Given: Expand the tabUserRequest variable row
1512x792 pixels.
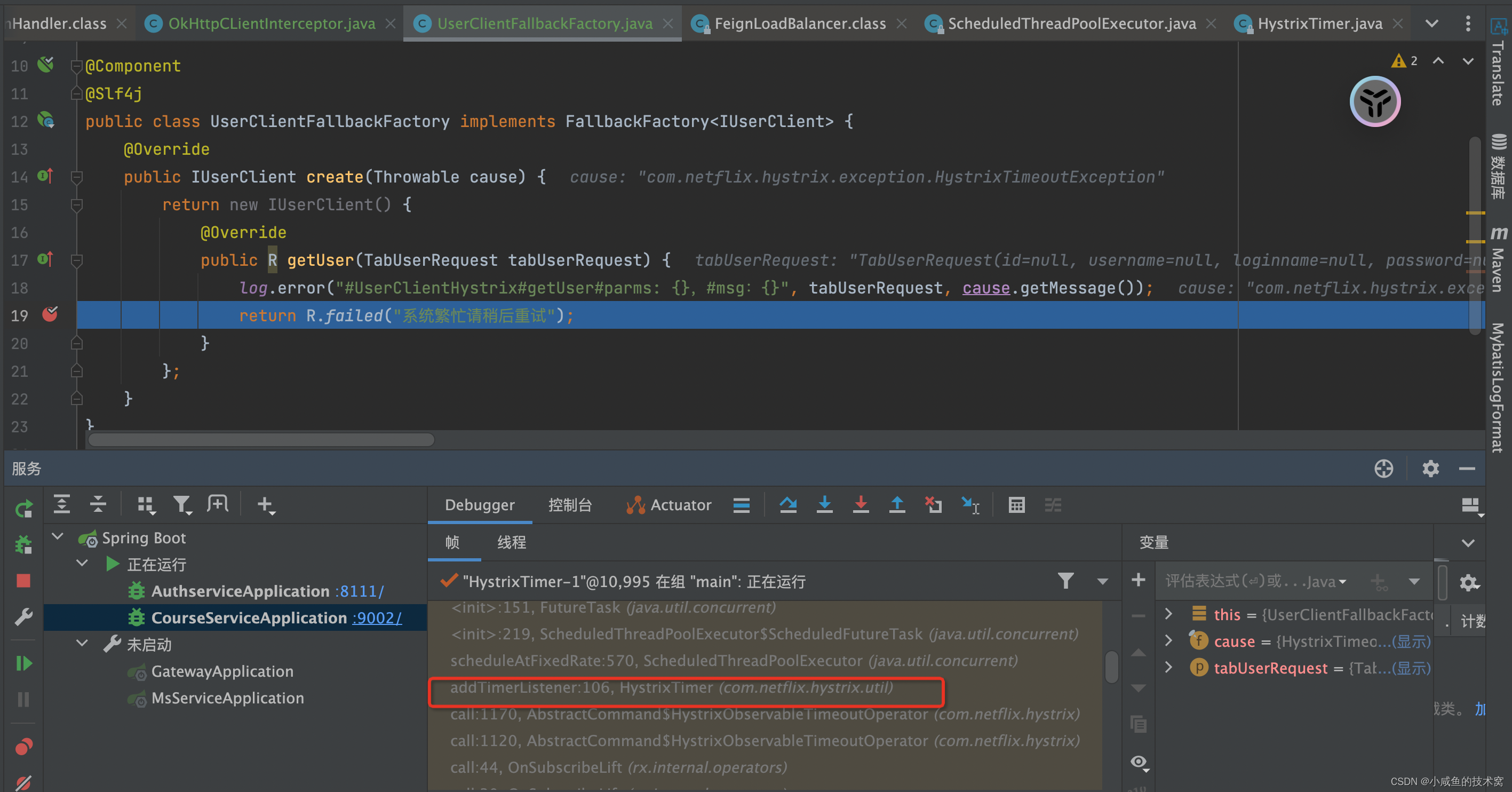Looking at the screenshot, I should (x=1168, y=668).
